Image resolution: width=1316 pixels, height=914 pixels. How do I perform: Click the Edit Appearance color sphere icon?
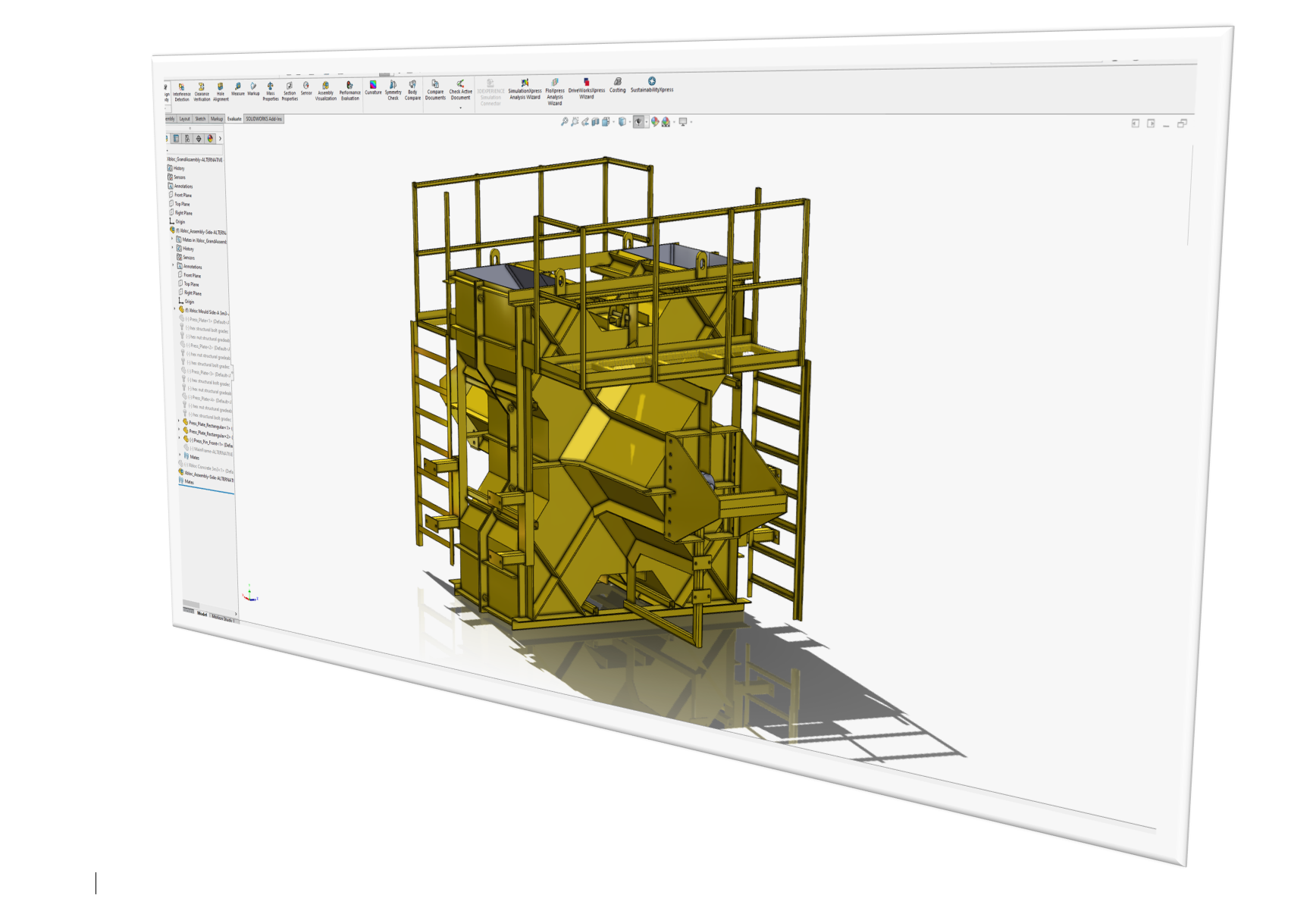tap(655, 122)
